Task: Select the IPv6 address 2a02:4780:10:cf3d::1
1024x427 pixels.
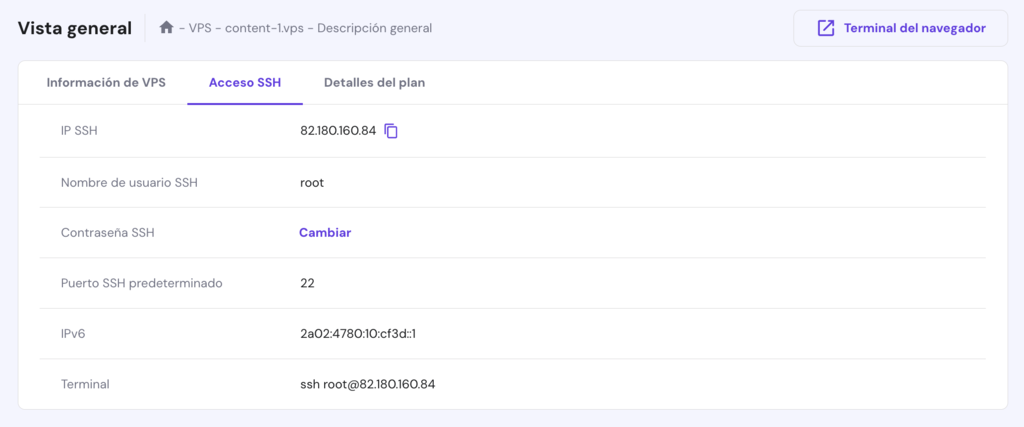Action: pyautogui.click(x=358, y=334)
